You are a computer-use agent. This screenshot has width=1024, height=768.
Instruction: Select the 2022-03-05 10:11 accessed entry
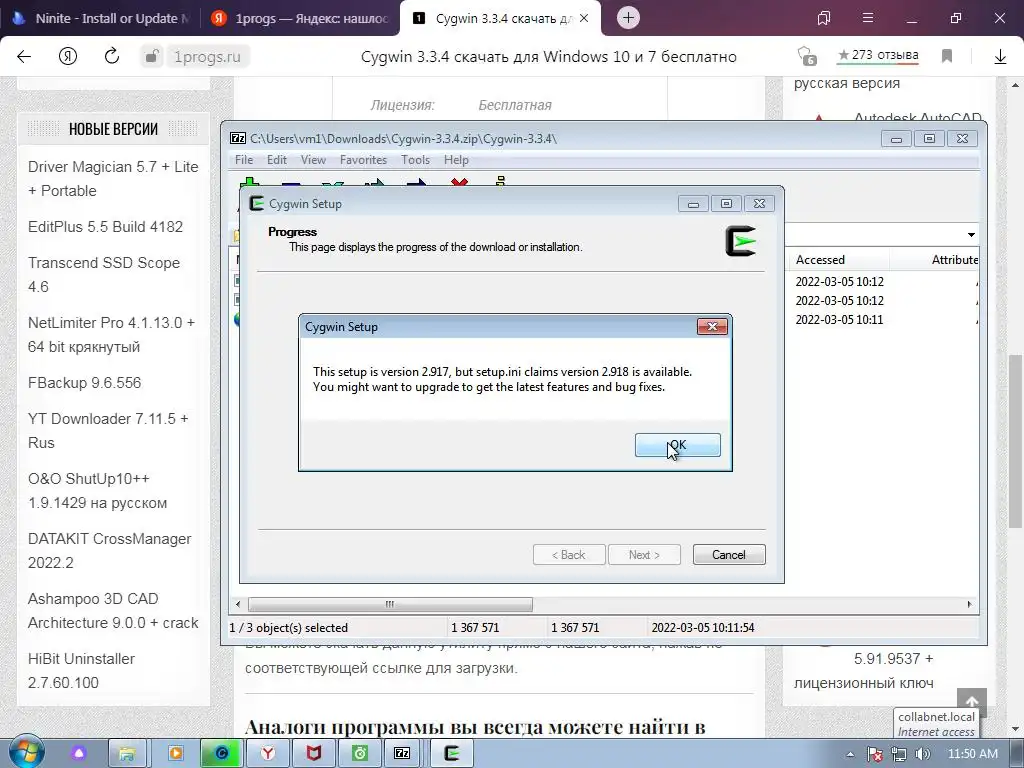[x=839, y=319]
